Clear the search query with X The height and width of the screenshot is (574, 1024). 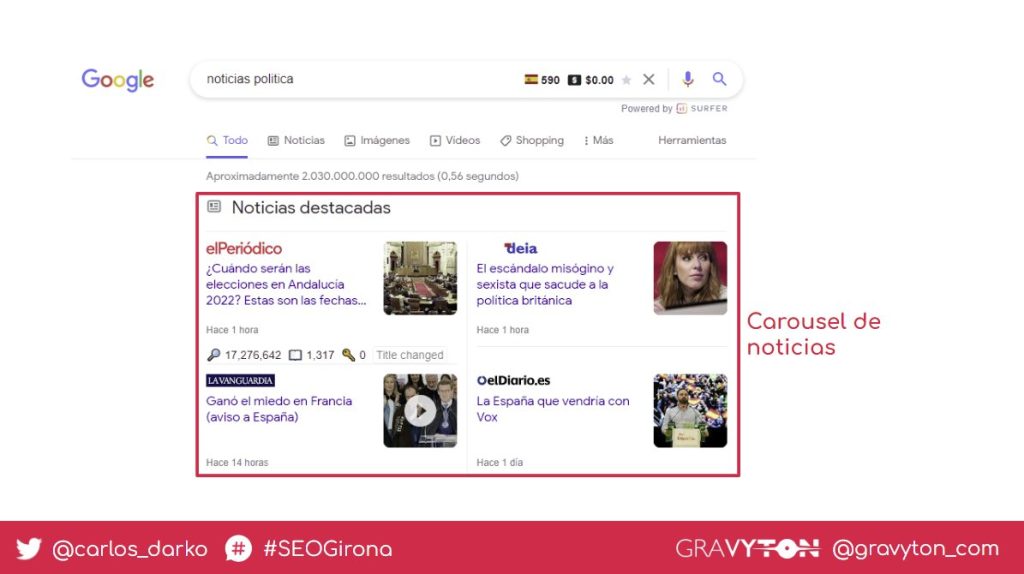[x=648, y=79]
